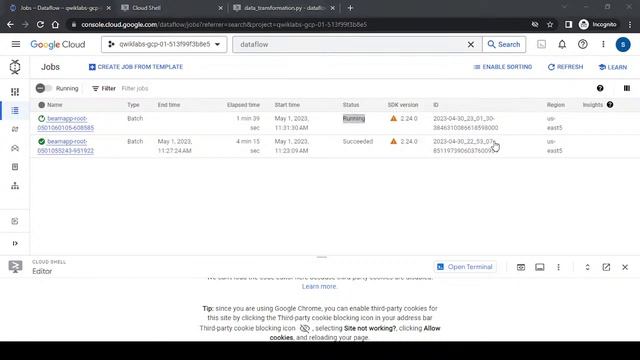Image resolution: width=640 pixels, height=360 pixels.
Task: Click the Name column header
Action: pyautogui.click(x=55, y=105)
